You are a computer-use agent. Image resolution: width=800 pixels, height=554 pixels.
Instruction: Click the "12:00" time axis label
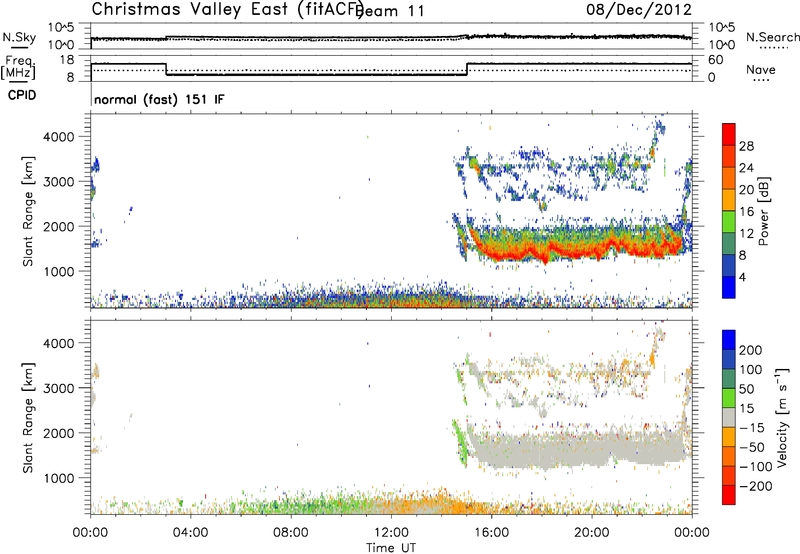click(391, 533)
